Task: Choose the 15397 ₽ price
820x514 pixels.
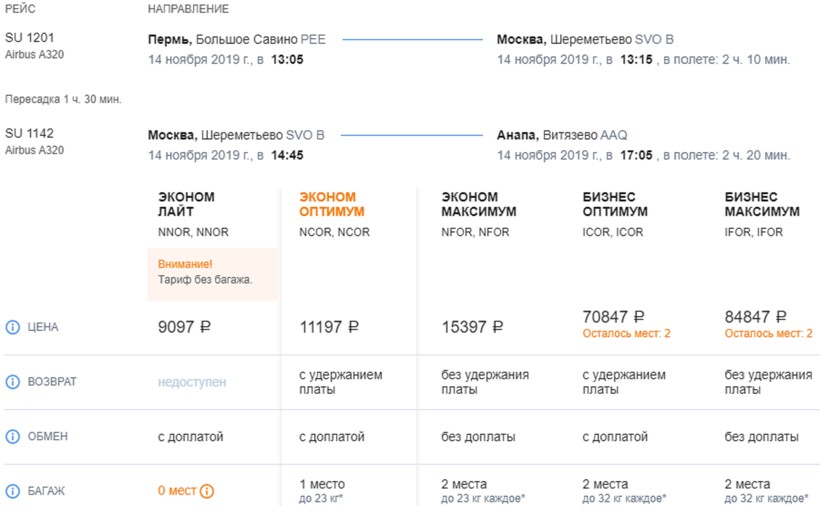Action: (x=472, y=327)
